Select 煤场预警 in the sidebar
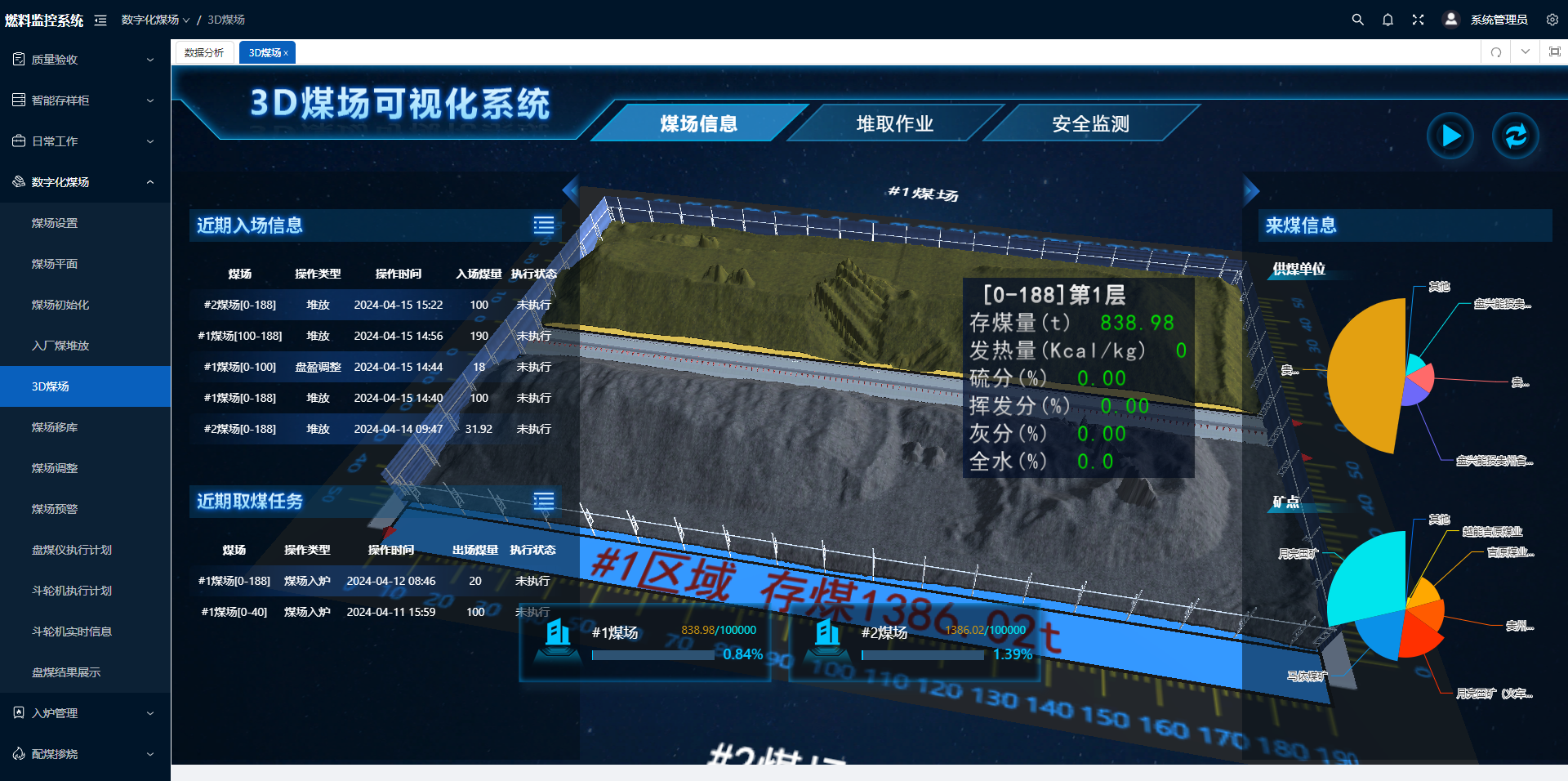Screen dimensions: 1568x781 click(55, 509)
